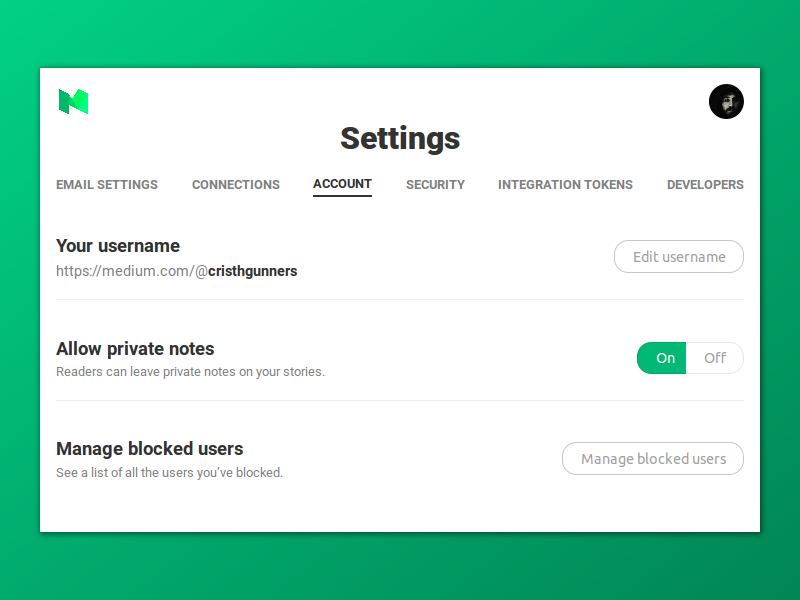
Task: Open the Integration Tokens tab
Action: 565,185
